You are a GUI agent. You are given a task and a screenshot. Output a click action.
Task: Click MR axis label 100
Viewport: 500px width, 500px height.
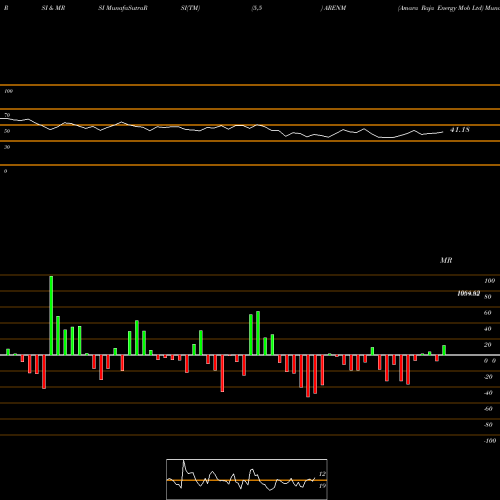click(489, 281)
